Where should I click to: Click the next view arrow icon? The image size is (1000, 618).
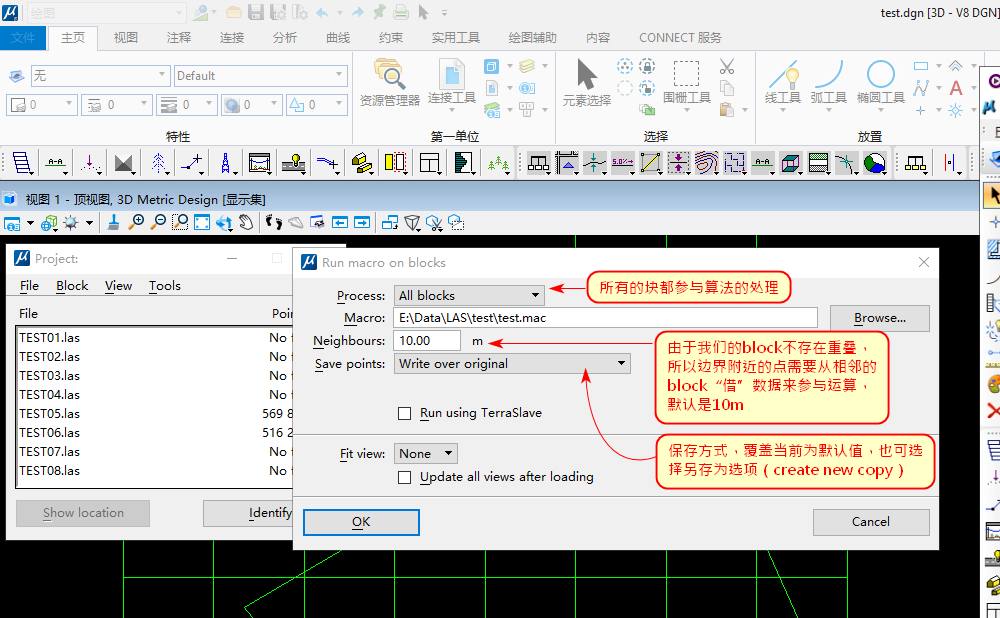362,223
